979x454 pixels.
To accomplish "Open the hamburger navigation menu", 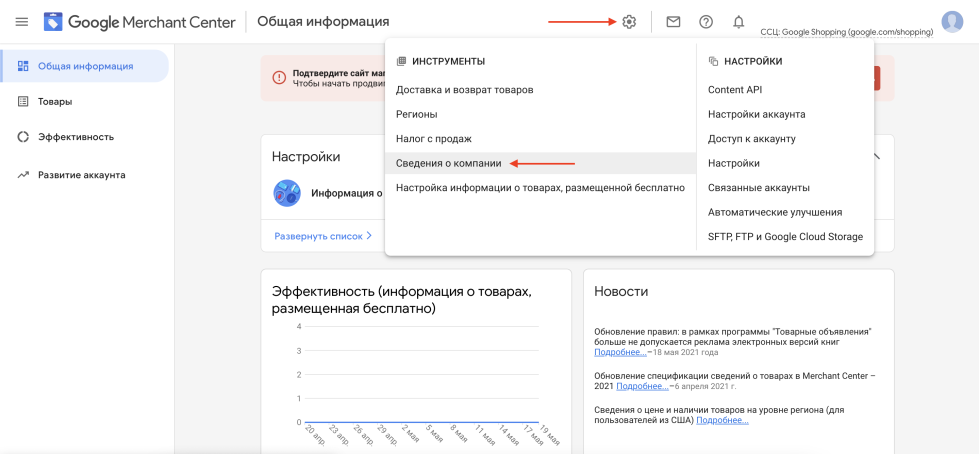I will click(x=22, y=22).
